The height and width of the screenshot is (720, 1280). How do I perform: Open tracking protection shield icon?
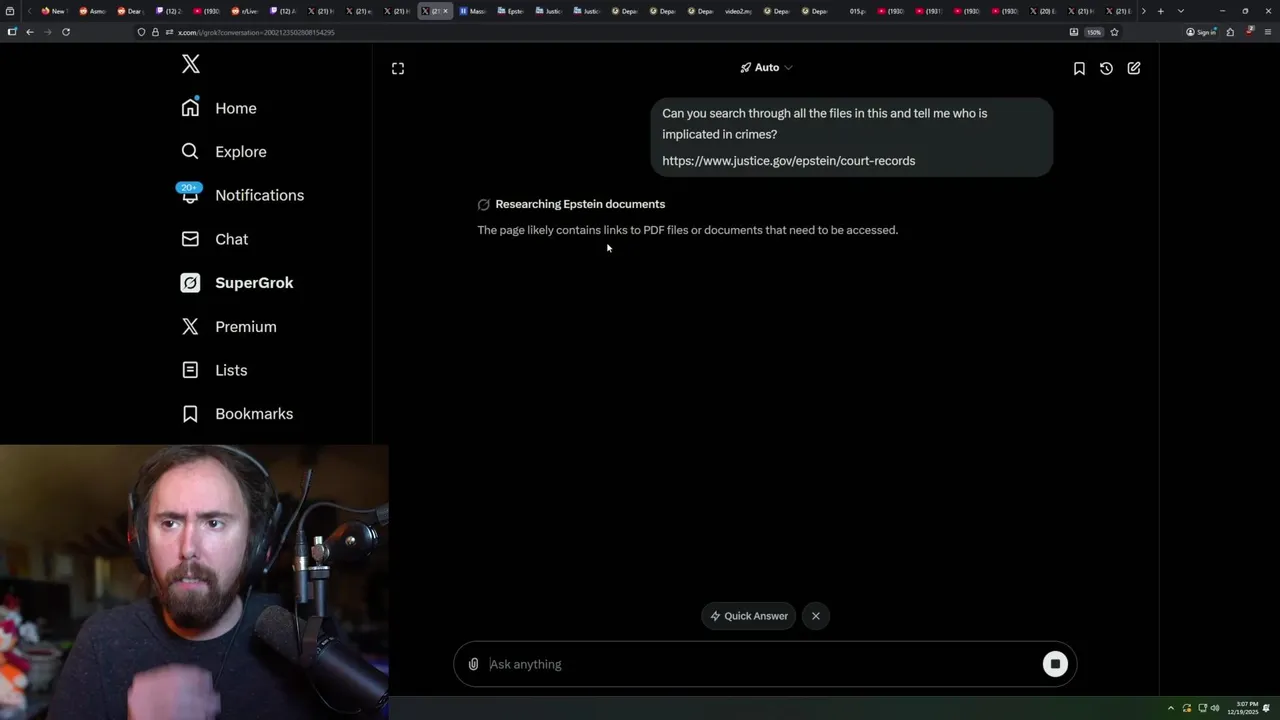click(141, 32)
